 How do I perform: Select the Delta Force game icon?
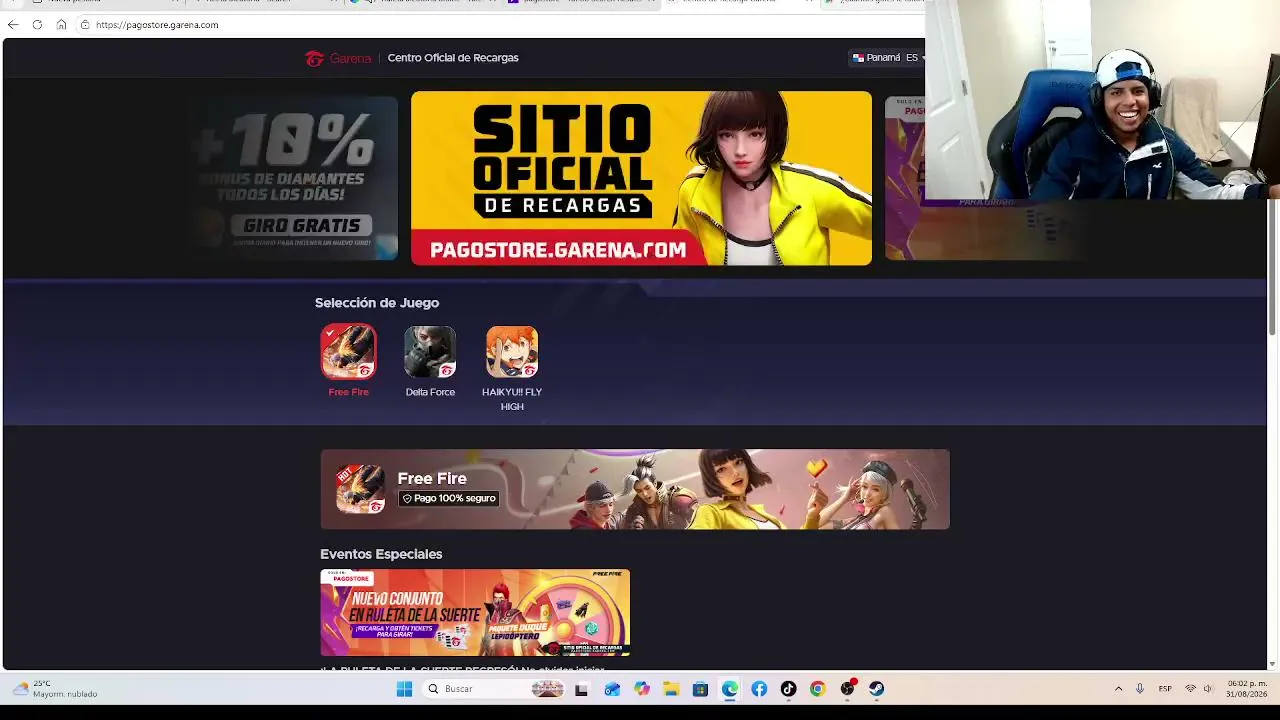click(x=430, y=351)
